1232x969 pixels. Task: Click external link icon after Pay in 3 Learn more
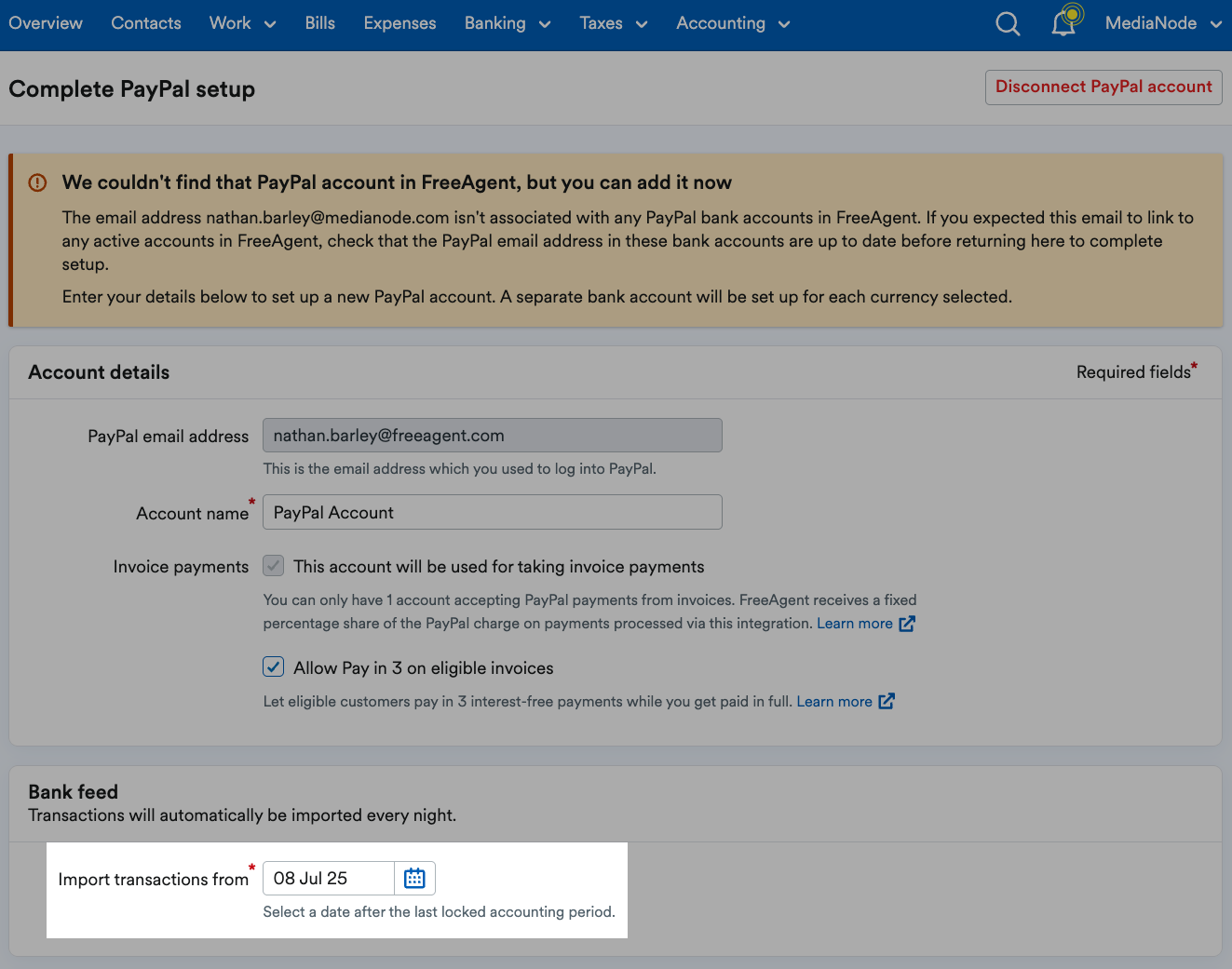pyautogui.click(x=887, y=701)
